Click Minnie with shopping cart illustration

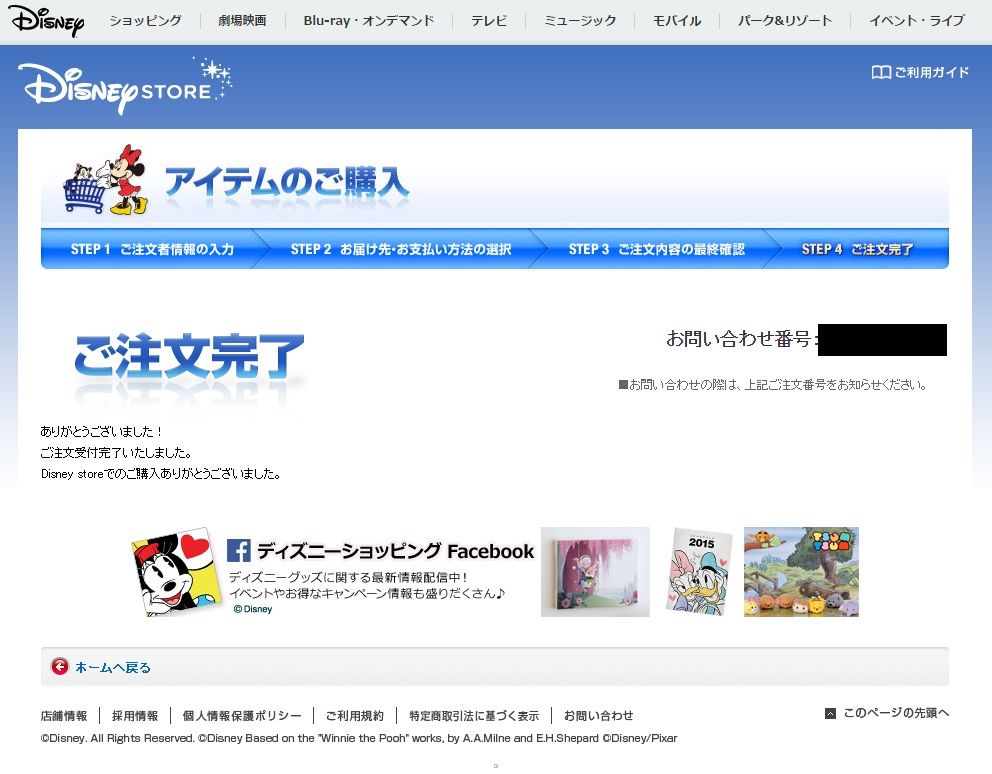[106, 180]
